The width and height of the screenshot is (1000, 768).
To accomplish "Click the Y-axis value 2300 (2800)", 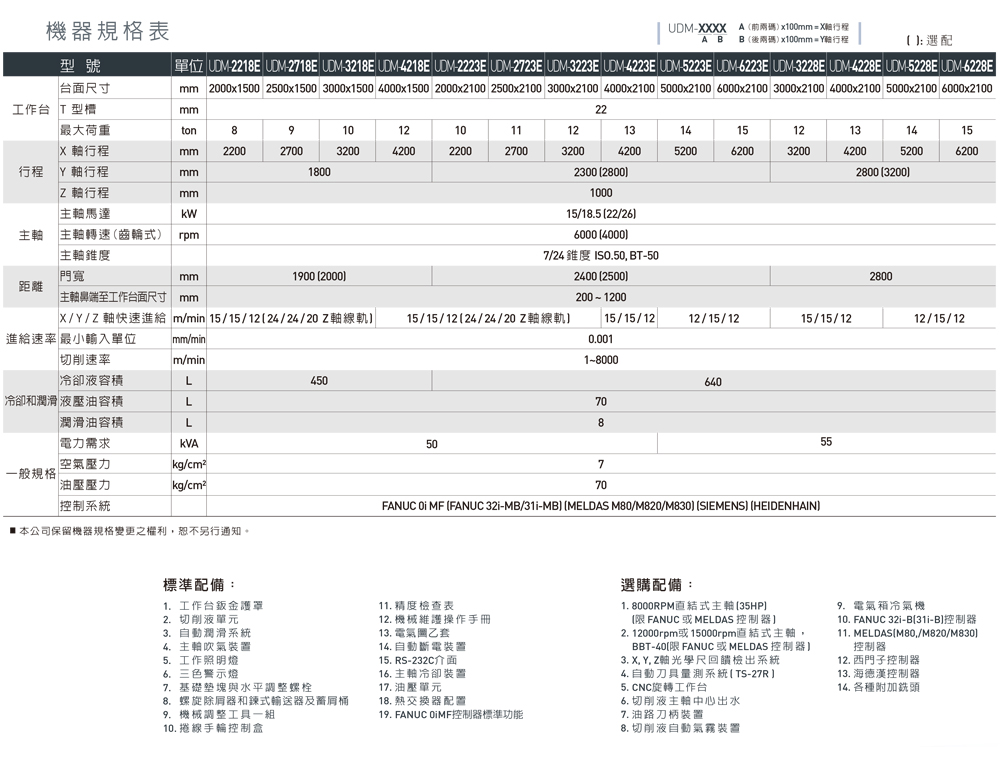I will tap(601, 172).
